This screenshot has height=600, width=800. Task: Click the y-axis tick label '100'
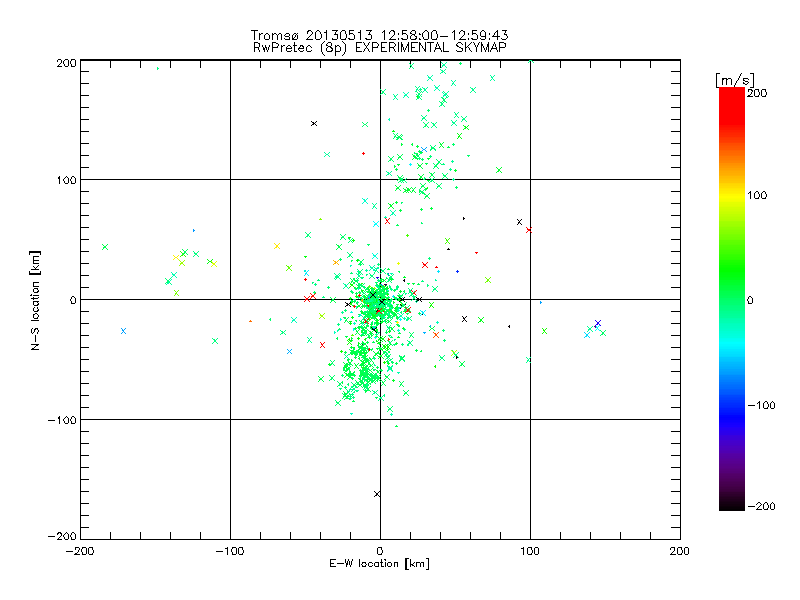pyautogui.click(x=66, y=180)
